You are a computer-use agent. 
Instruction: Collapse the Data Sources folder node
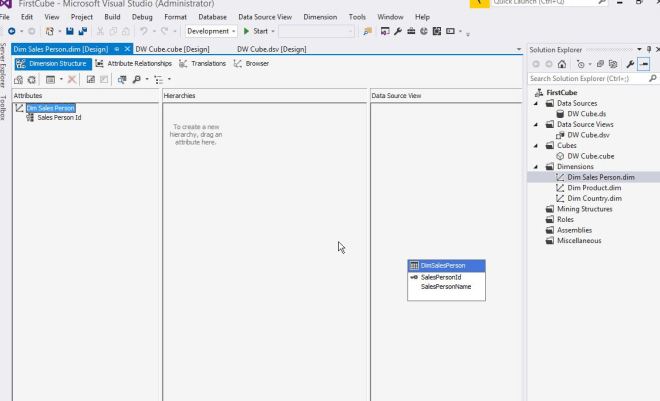pyautogui.click(x=536, y=103)
